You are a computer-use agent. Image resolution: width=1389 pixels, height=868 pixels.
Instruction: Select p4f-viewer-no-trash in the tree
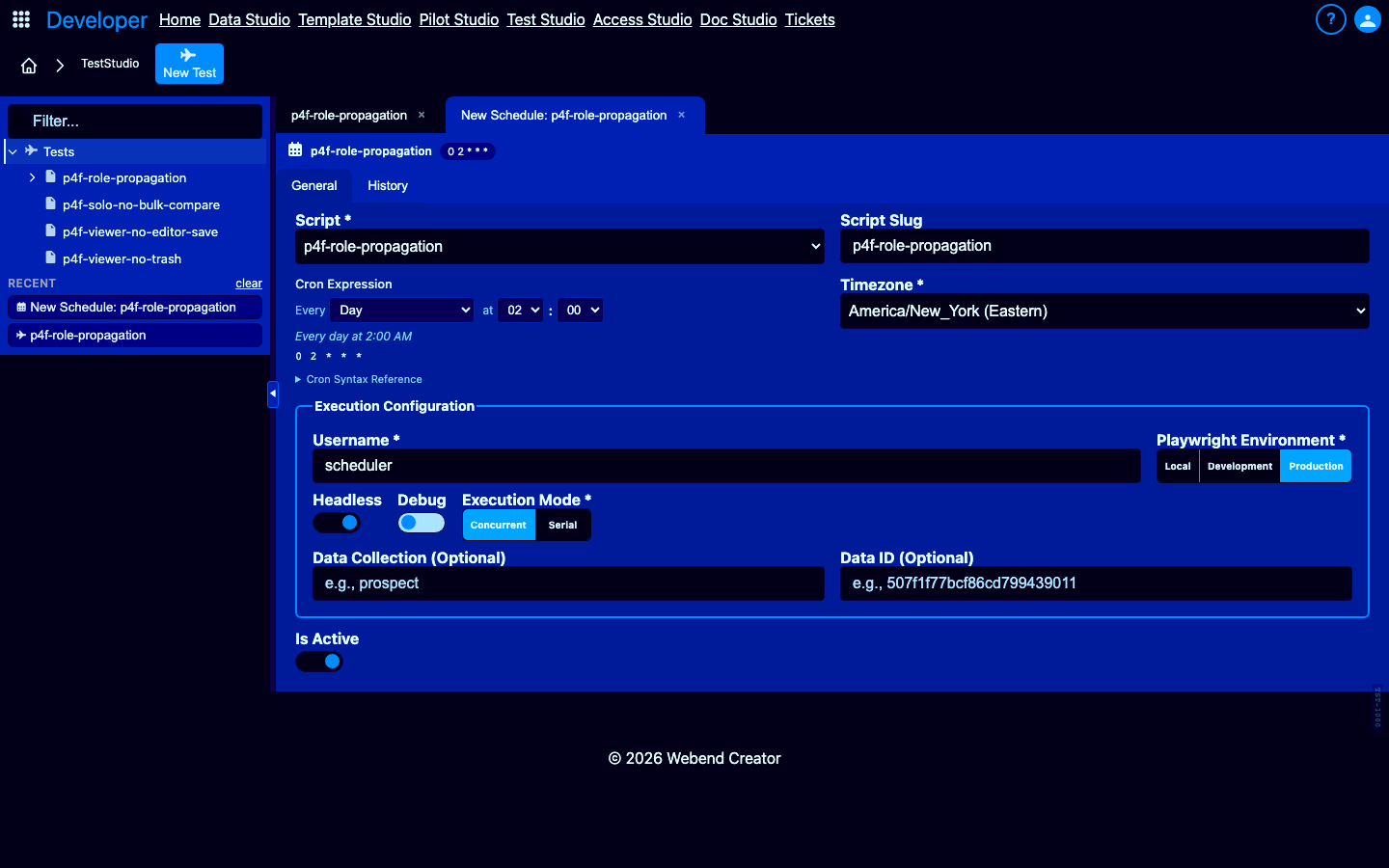[122, 258]
